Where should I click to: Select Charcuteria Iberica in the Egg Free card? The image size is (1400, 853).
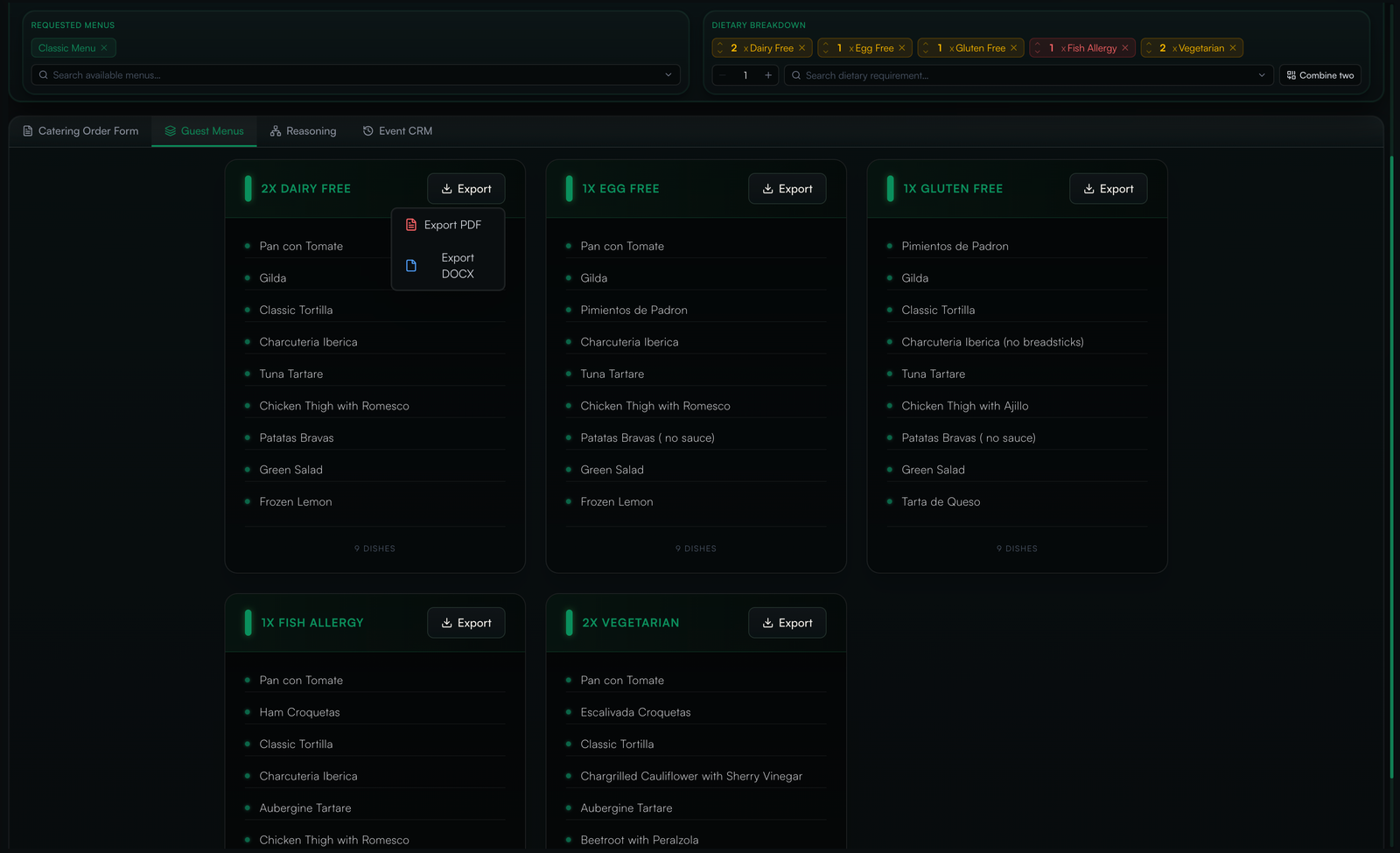coord(630,342)
